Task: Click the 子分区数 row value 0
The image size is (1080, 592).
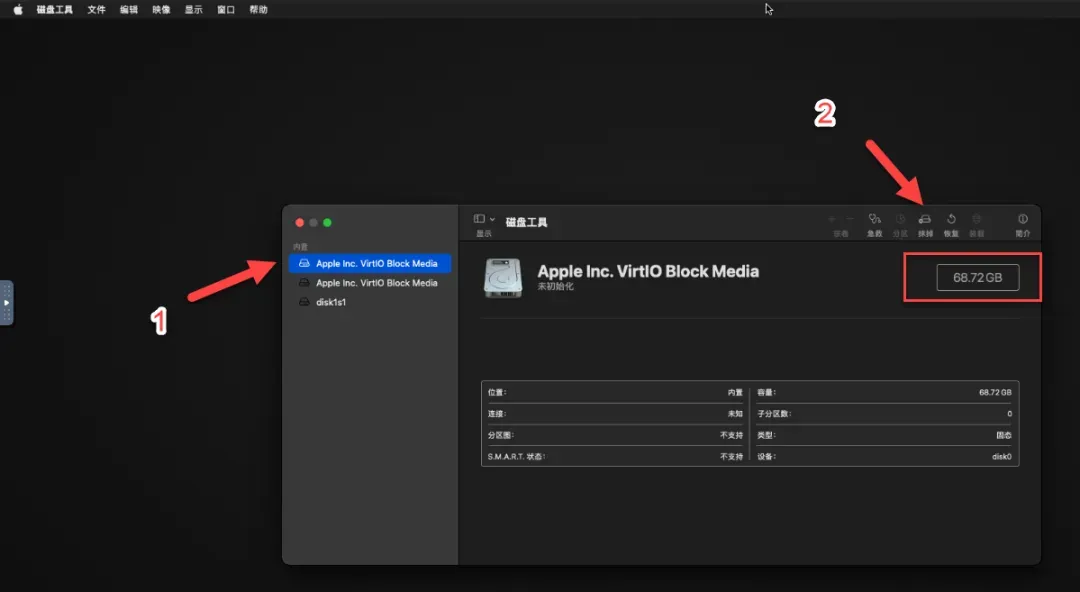Action: click(x=1009, y=414)
